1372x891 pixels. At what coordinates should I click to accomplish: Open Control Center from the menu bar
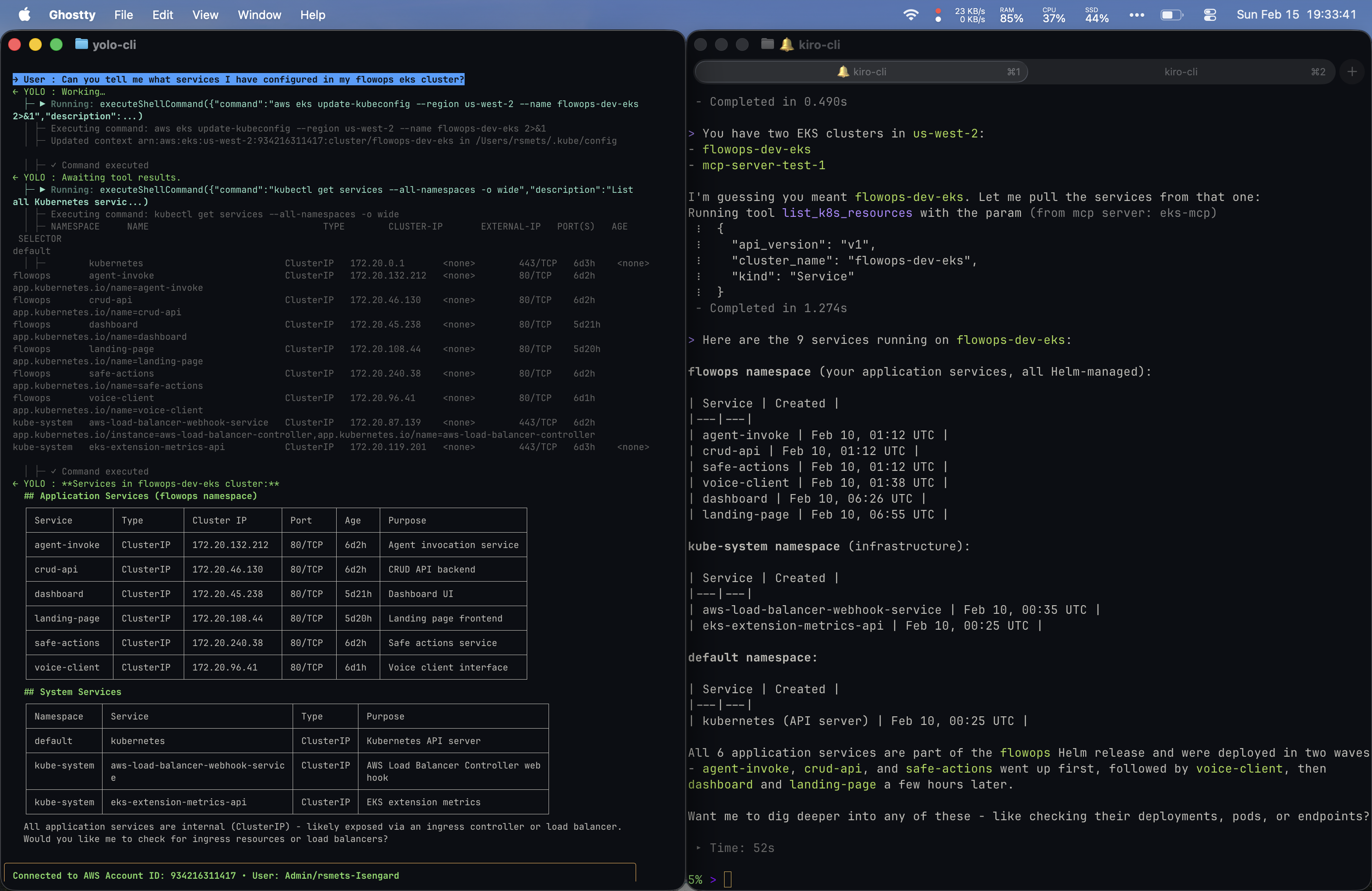(x=1210, y=15)
